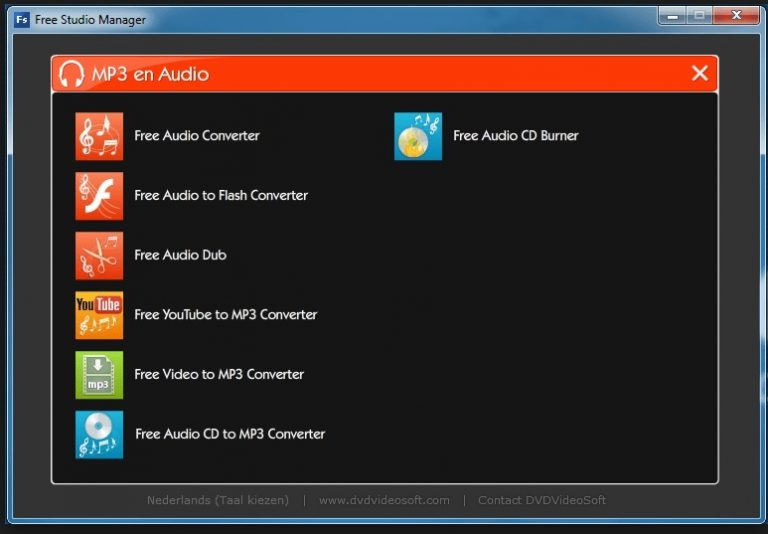Viewport: 768px width, 534px height.
Task: Click the headphones icon in the orange header
Action: pyautogui.click(x=72, y=74)
